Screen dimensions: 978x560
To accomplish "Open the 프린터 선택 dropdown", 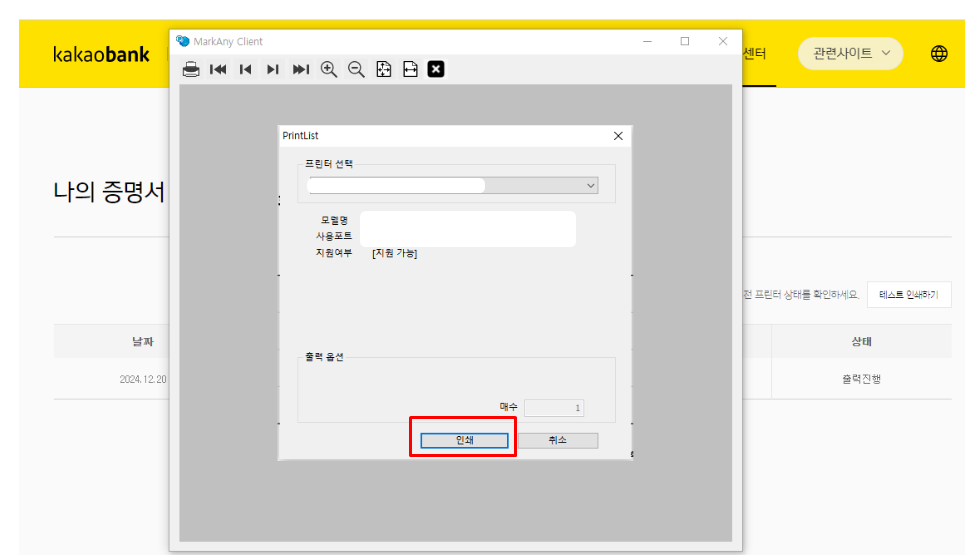I will 453,185.
